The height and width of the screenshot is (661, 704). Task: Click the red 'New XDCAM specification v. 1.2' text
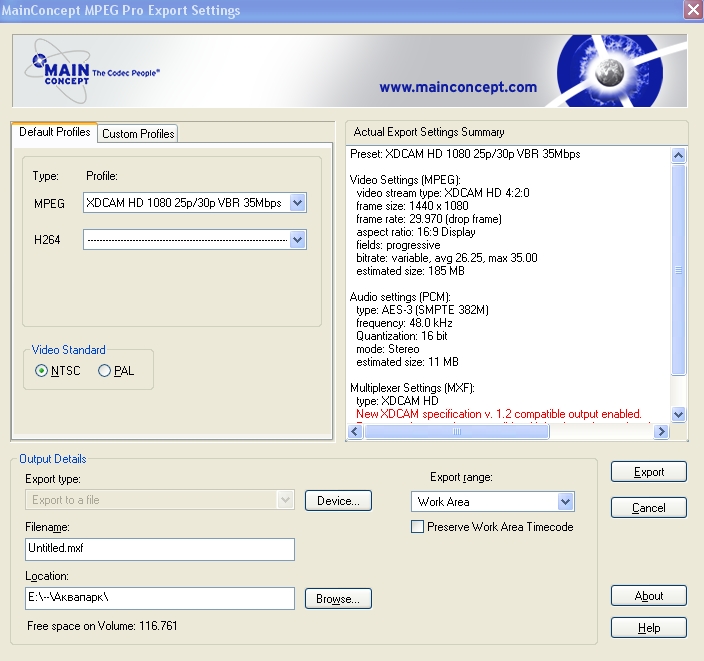coord(499,414)
